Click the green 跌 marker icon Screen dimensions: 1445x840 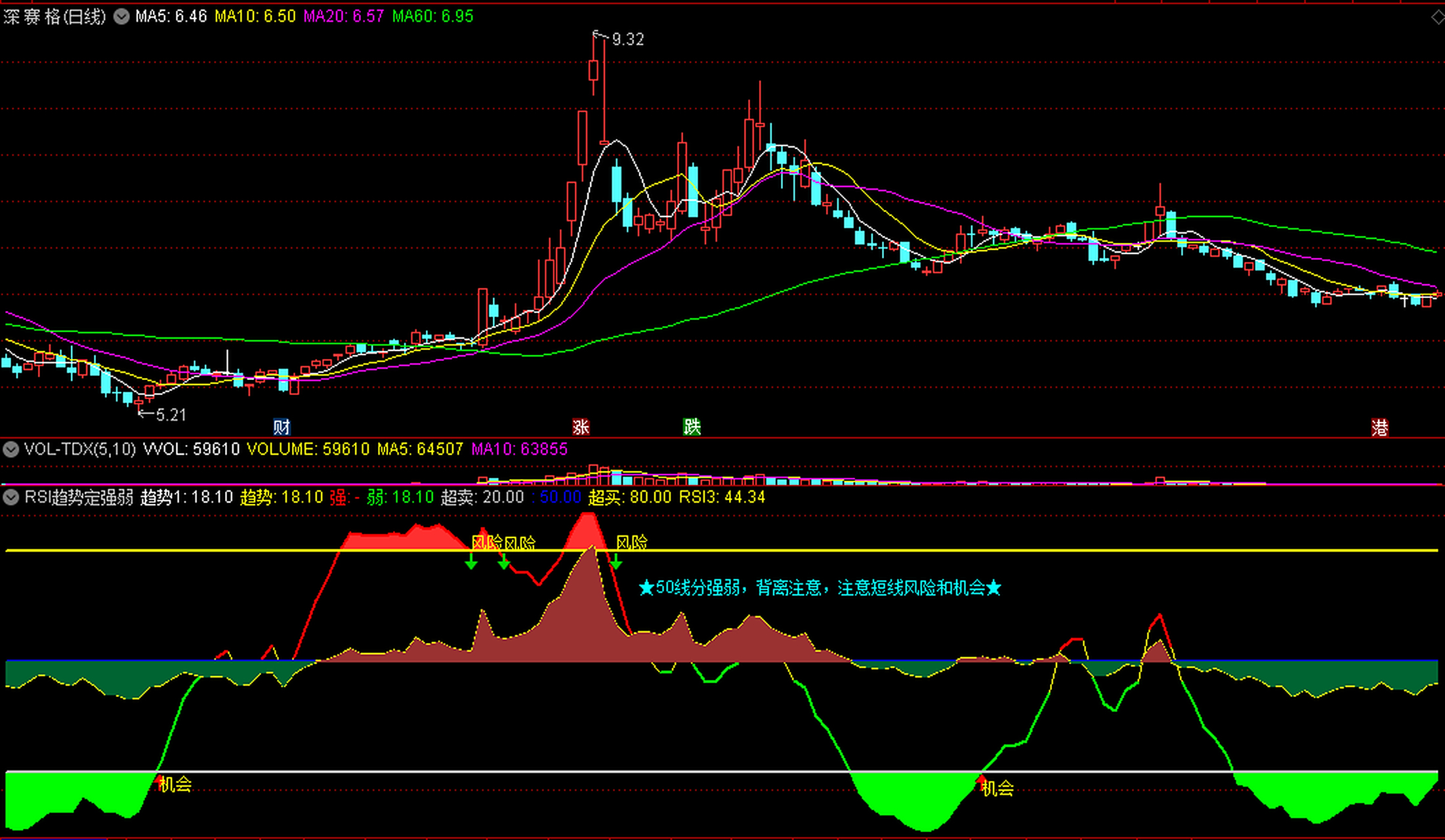tap(692, 427)
